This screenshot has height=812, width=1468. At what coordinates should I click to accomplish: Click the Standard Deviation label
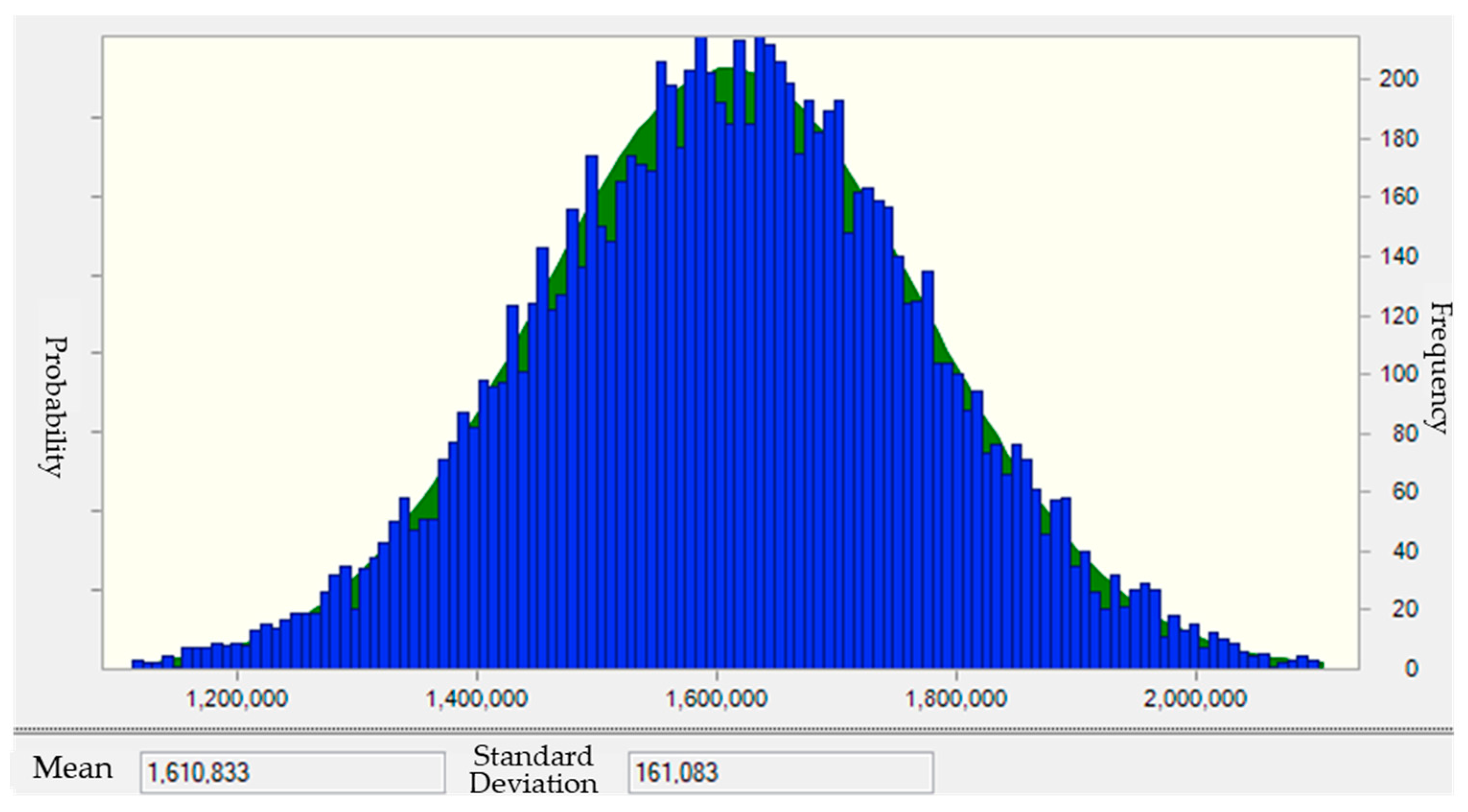[534, 770]
